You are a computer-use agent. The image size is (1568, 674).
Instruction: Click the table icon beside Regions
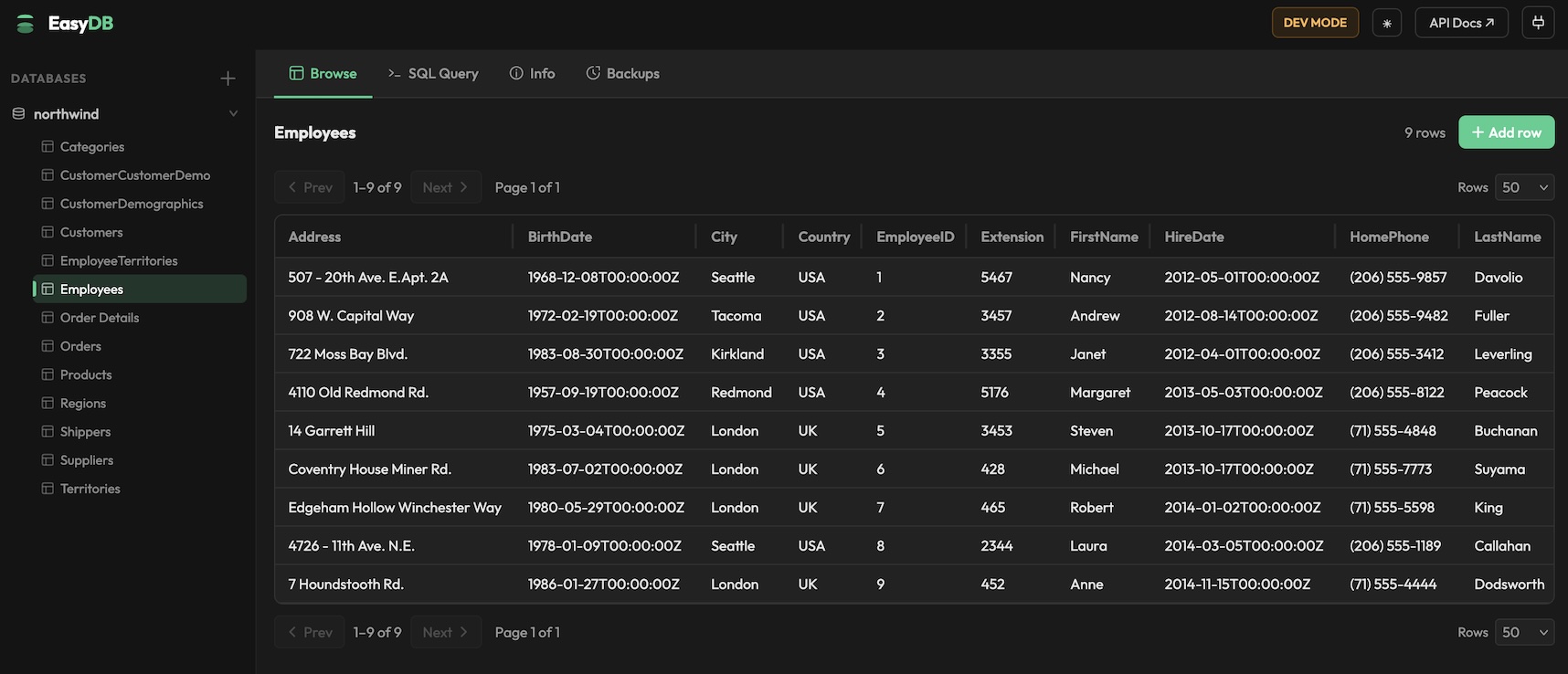(x=48, y=403)
